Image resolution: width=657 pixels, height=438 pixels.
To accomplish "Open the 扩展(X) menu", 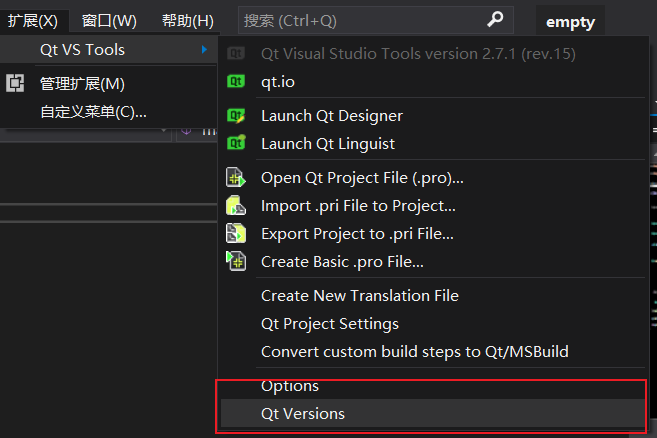I will 33,21.
